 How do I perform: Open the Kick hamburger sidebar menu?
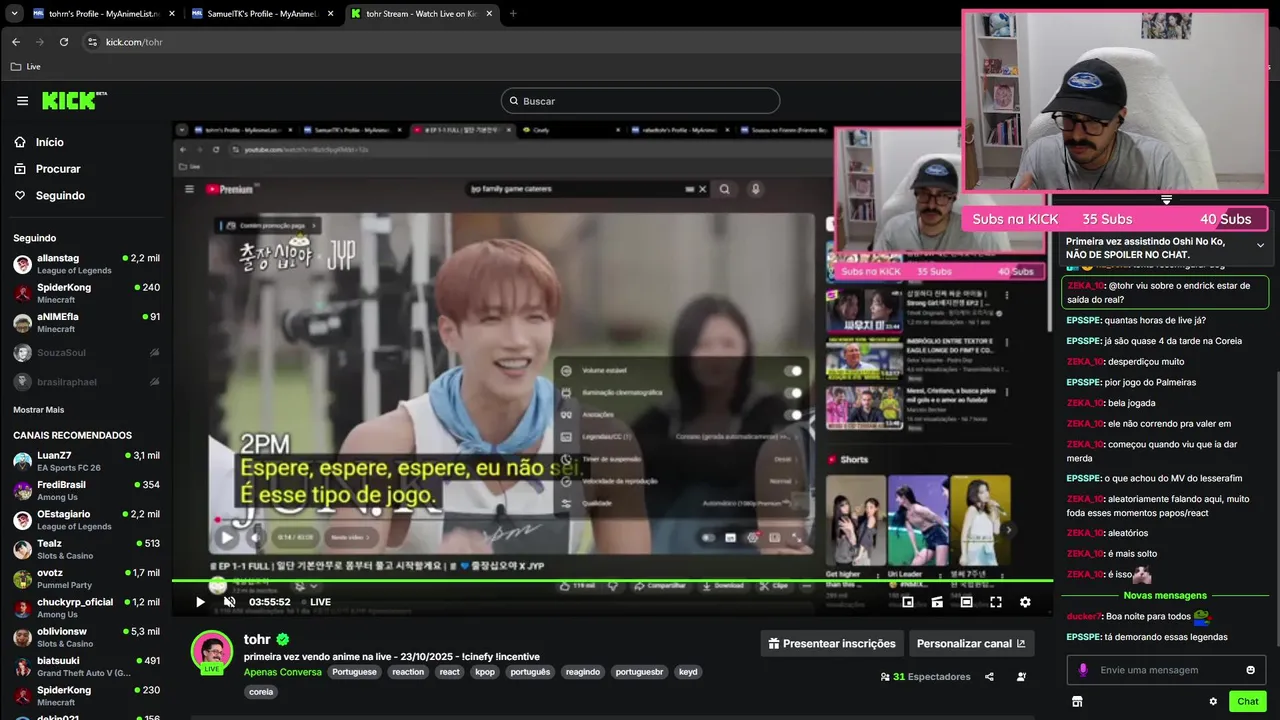click(x=22, y=101)
